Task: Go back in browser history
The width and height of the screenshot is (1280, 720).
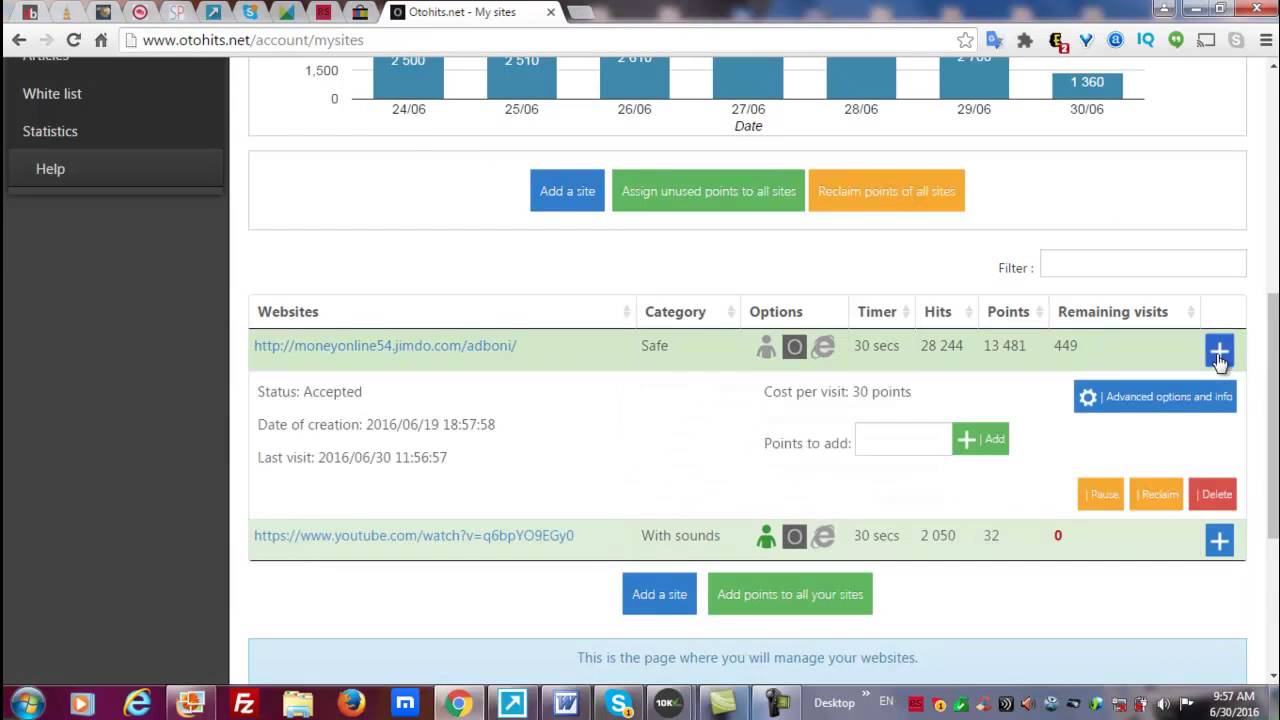Action: click(19, 40)
